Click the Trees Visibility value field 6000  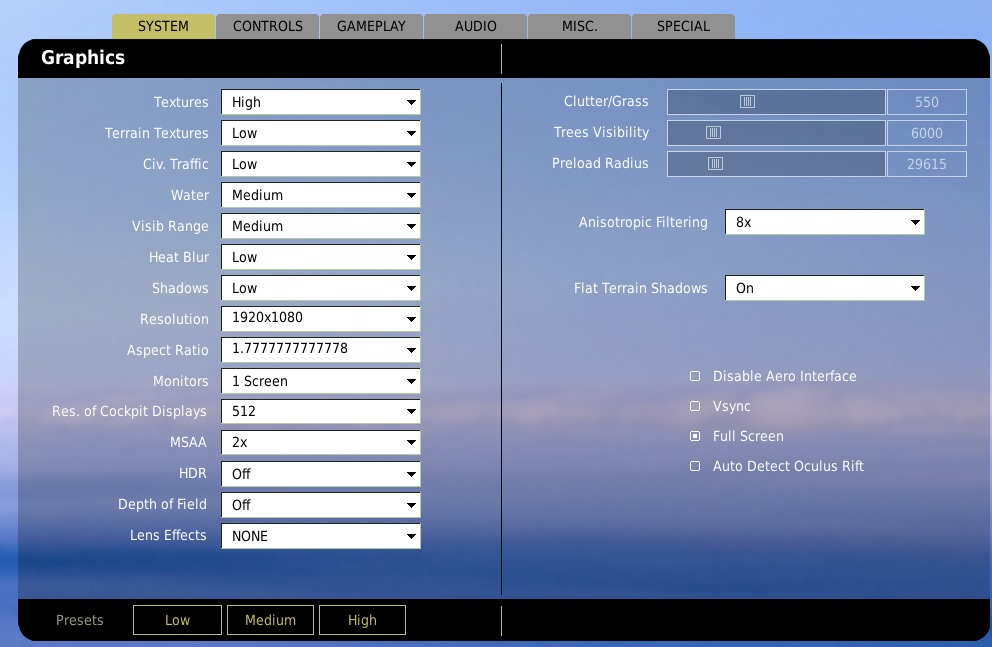(x=927, y=133)
